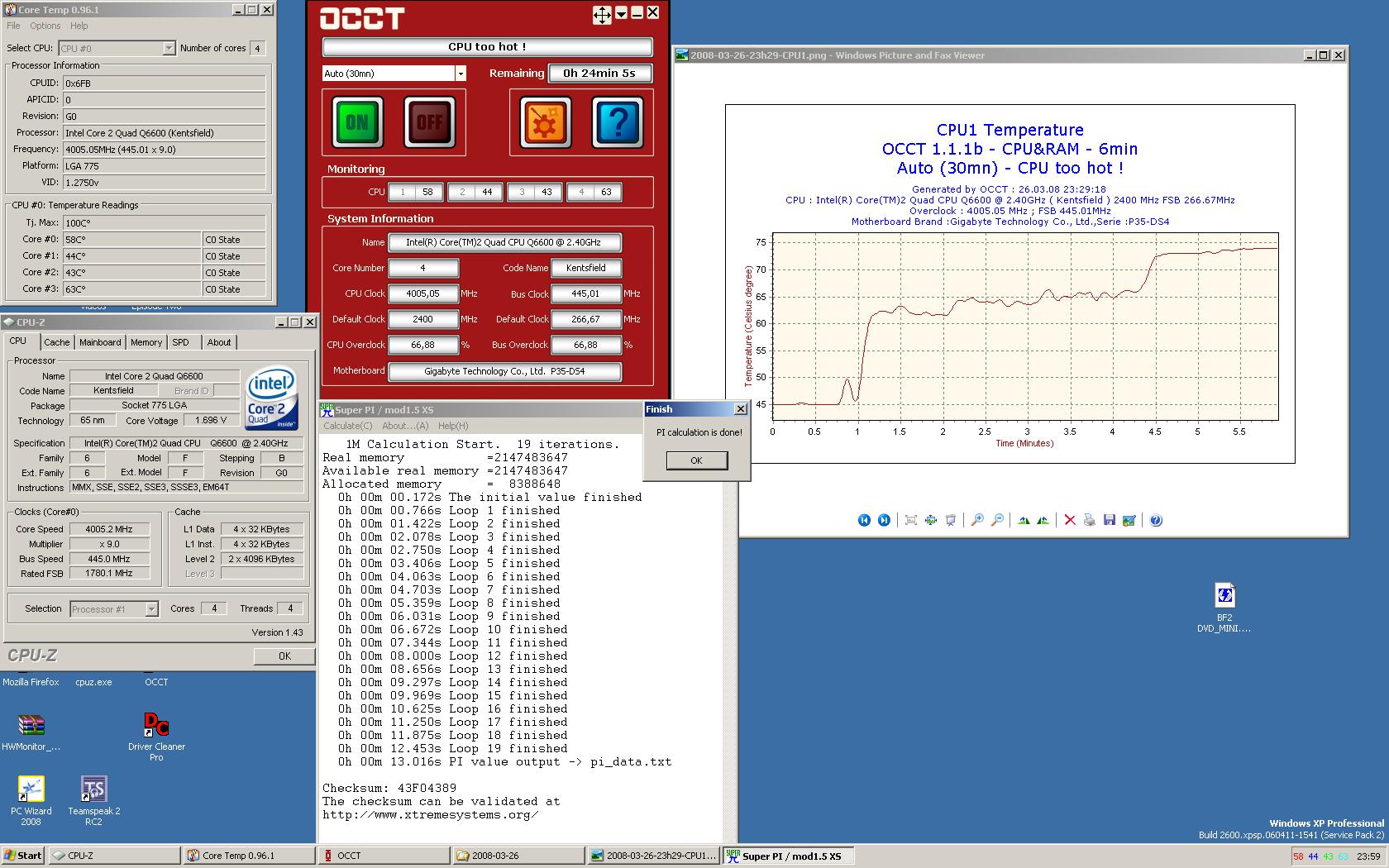Print the image
Image resolution: width=1389 pixels, height=868 pixels.
1089,520
